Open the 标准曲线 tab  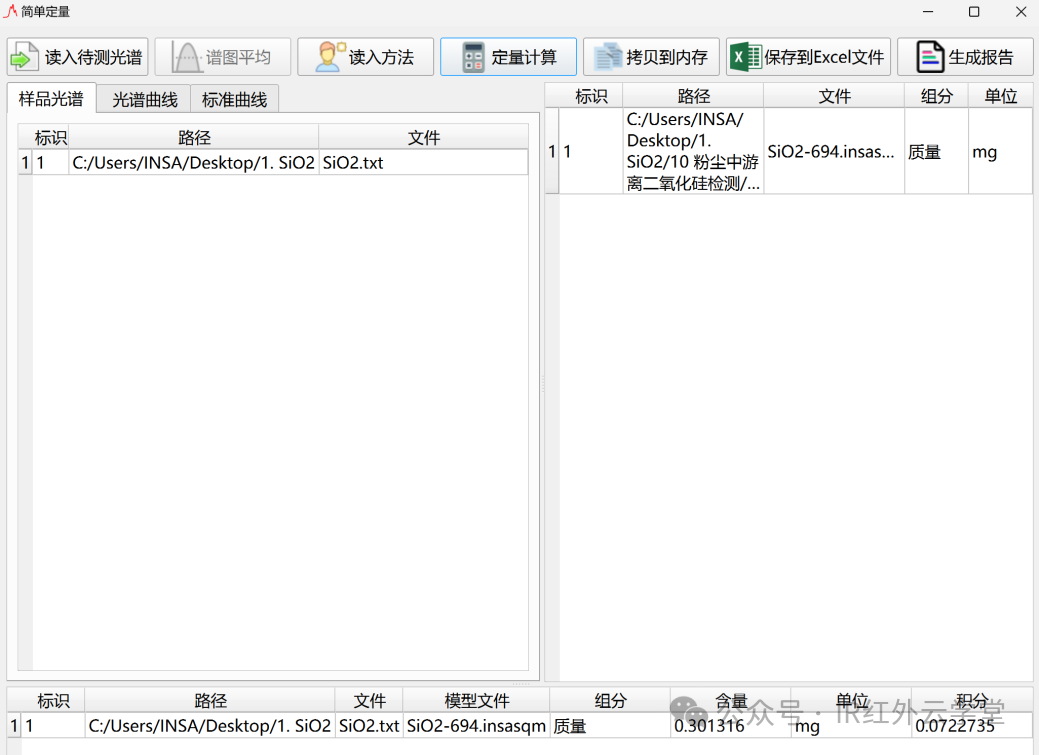pyautogui.click(x=234, y=99)
